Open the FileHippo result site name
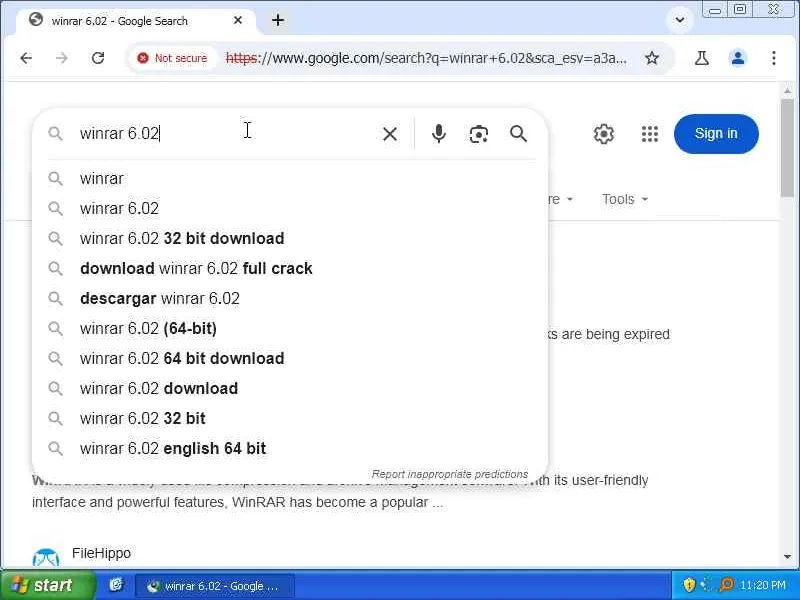 click(101, 553)
